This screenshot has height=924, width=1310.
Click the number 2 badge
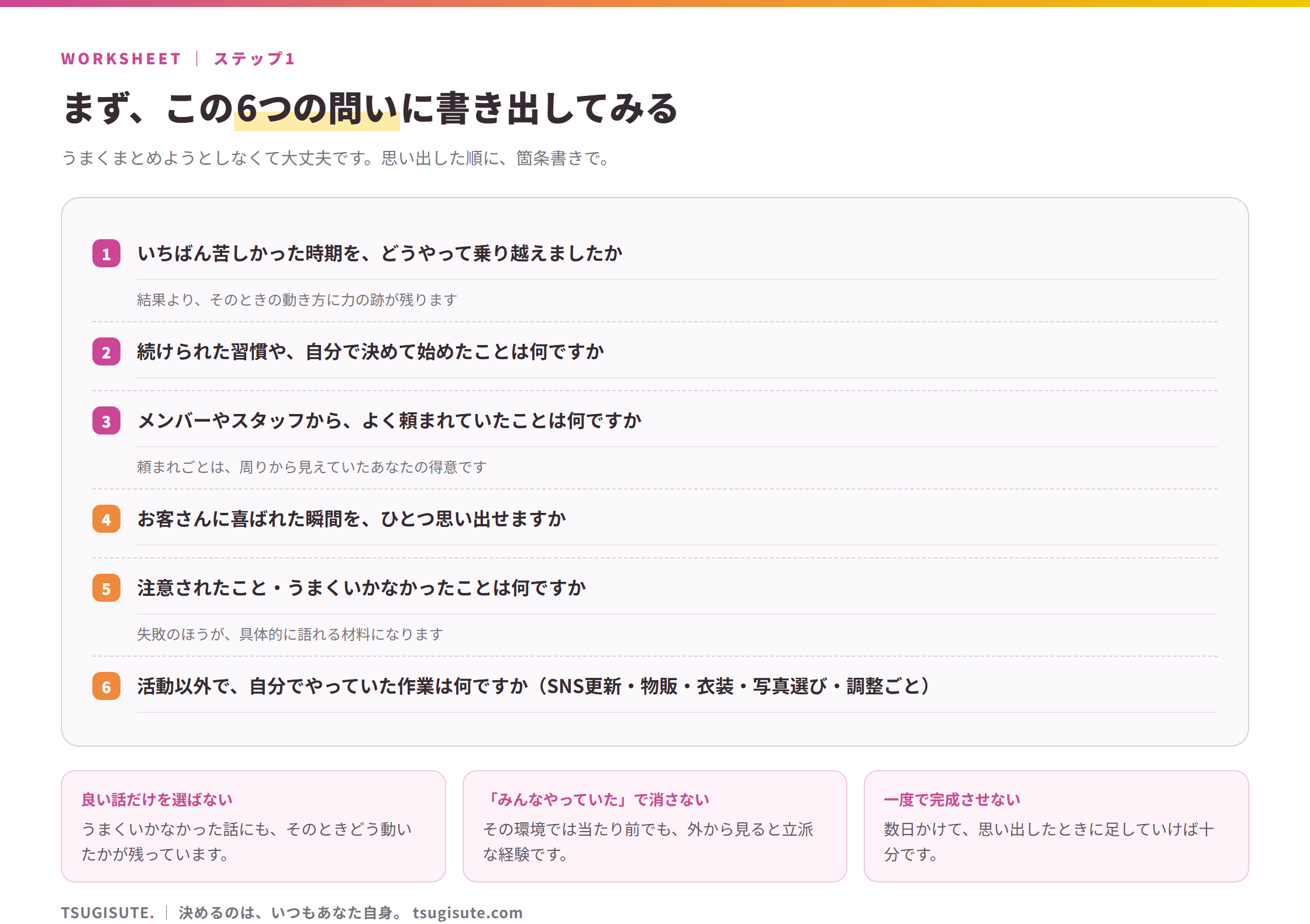tap(106, 351)
